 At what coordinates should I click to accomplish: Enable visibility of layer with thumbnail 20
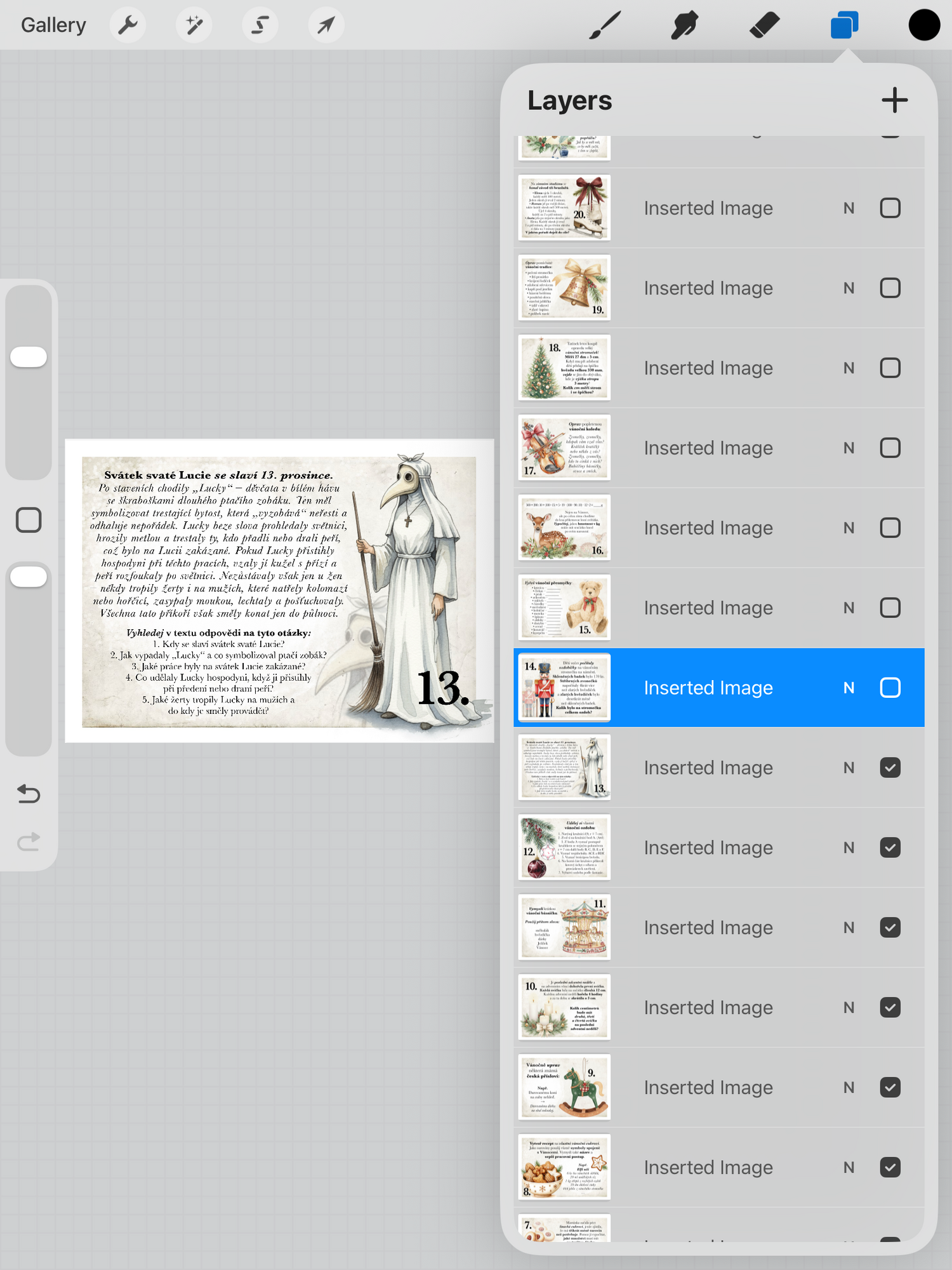pos(890,208)
